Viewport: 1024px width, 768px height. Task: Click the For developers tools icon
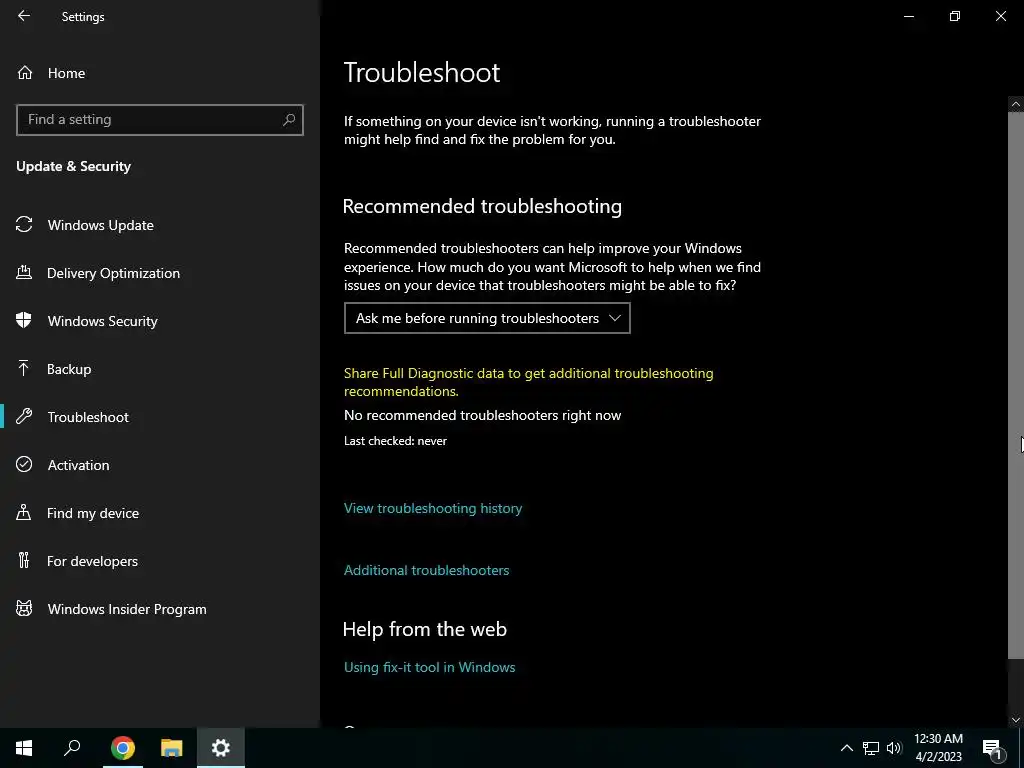[x=24, y=560]
